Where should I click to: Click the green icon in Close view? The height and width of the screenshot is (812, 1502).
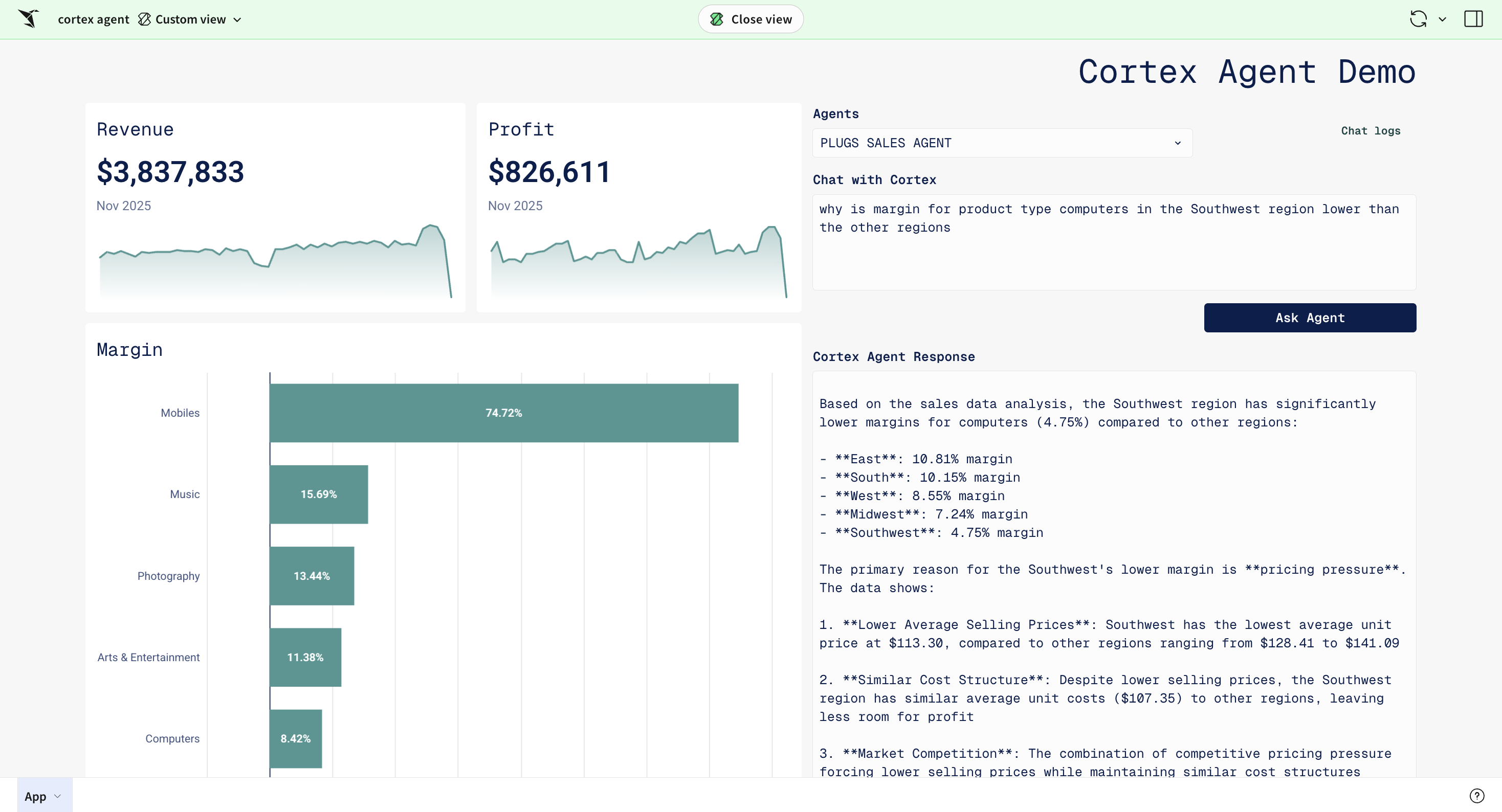coord(717,19)
